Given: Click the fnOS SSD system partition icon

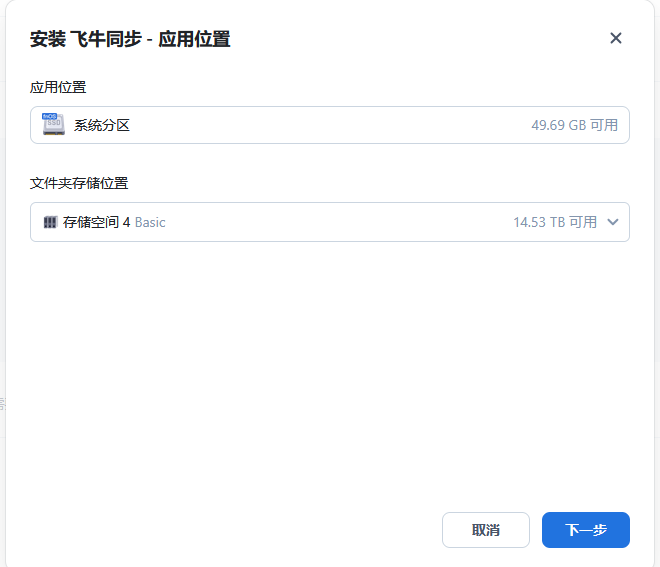Looking at the screenshot, I should click(x=53, y=124).
